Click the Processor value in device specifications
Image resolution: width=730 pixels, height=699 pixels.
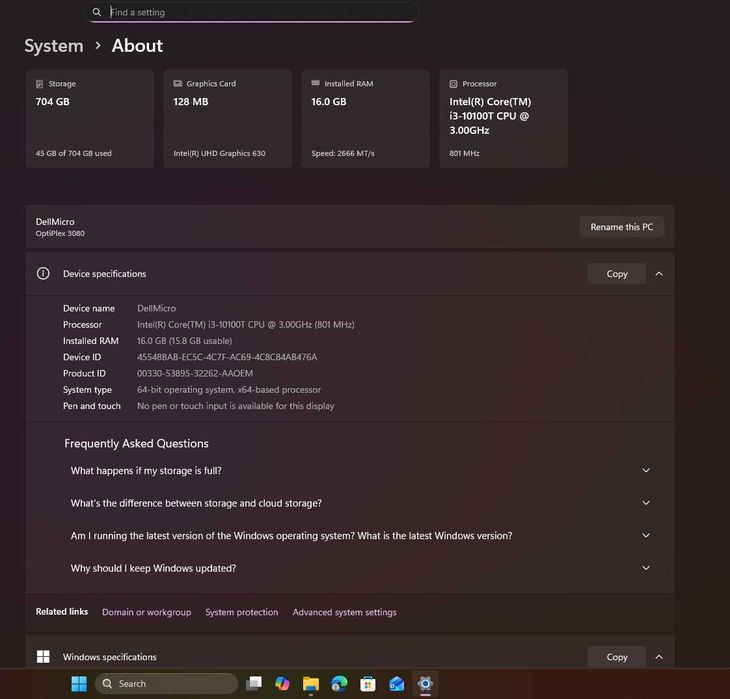coord(245,325)
